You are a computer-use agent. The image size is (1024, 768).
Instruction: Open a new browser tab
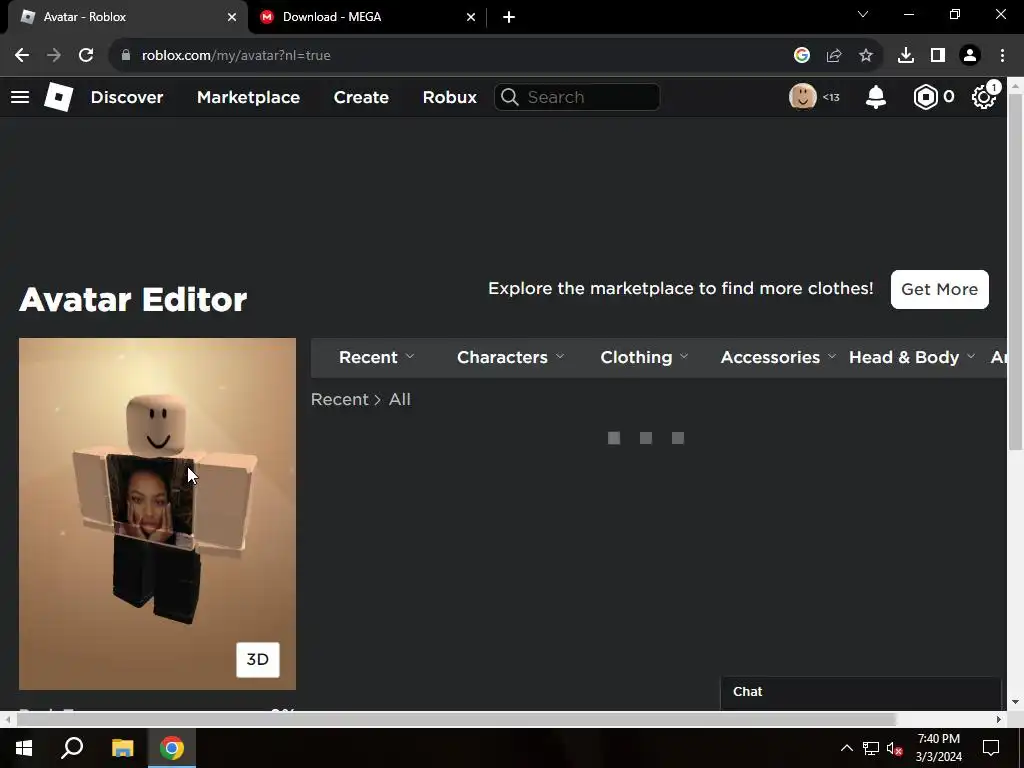coord(509,17)
